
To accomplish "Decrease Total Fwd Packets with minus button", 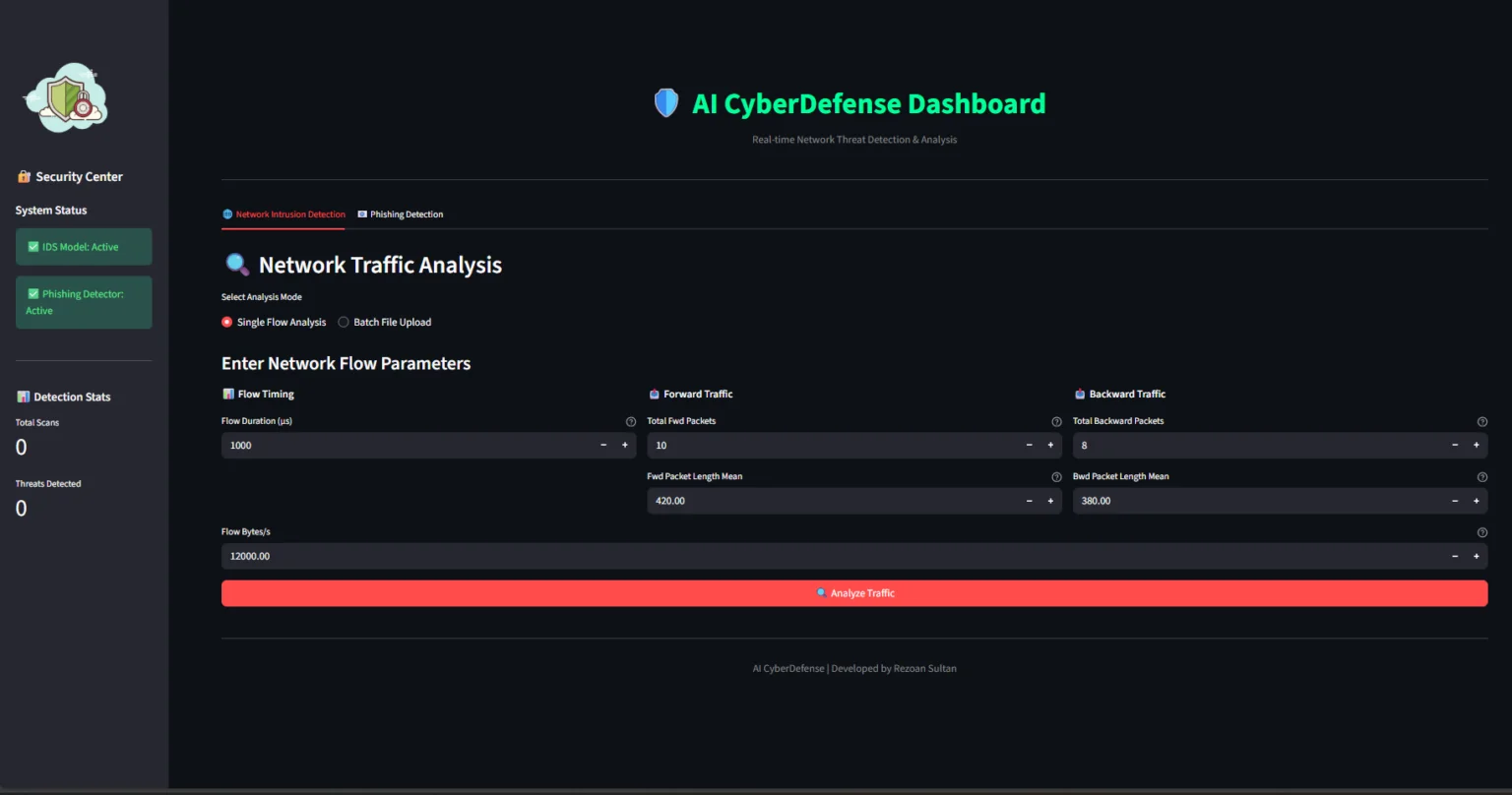I will pyautogui.click(x=1030, y=446).
